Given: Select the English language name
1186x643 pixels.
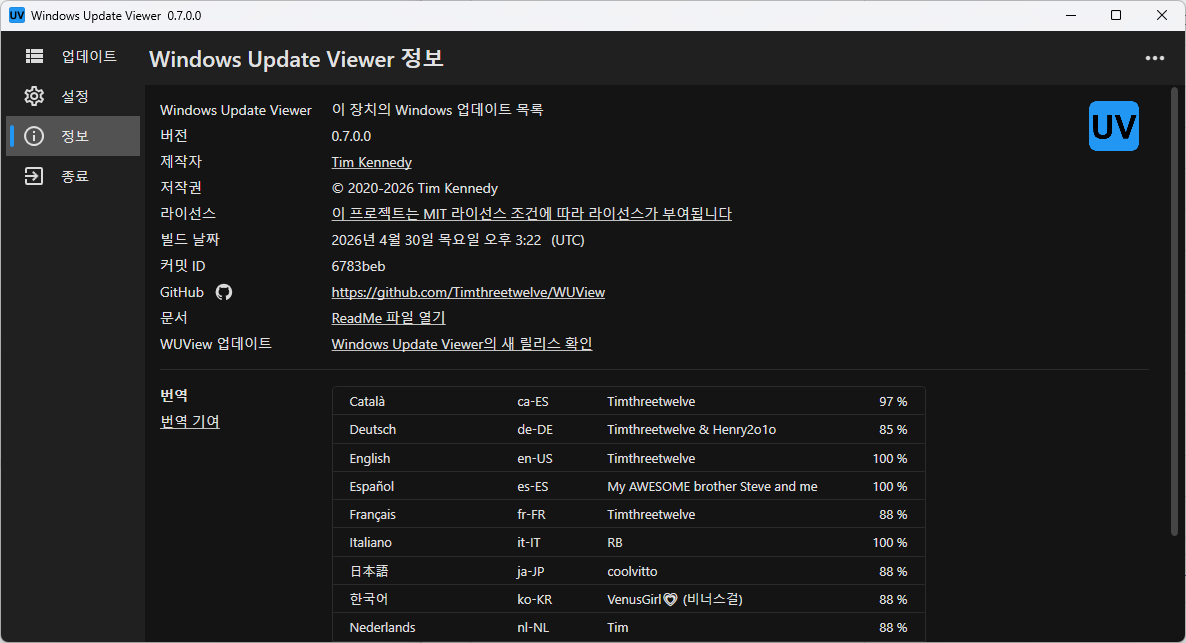Looking at the screenshot, I should pos(370,458).
